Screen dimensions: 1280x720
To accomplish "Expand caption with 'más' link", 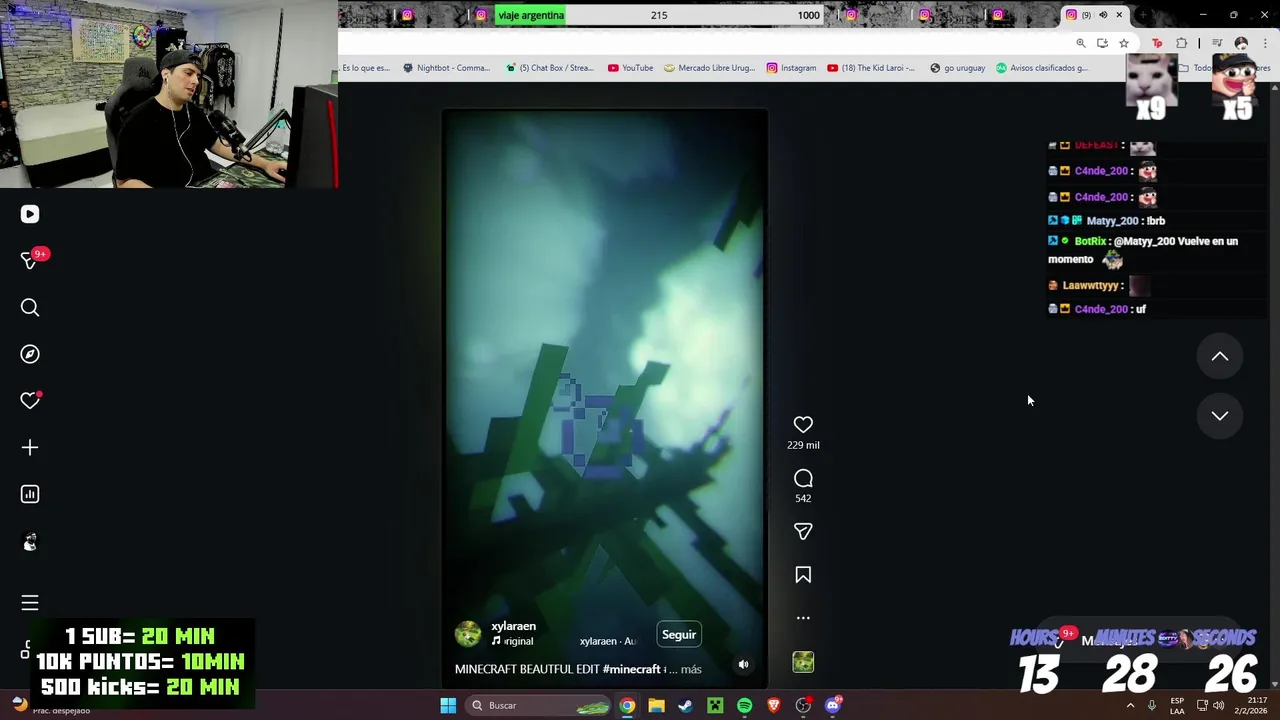I will pos(691,669).
